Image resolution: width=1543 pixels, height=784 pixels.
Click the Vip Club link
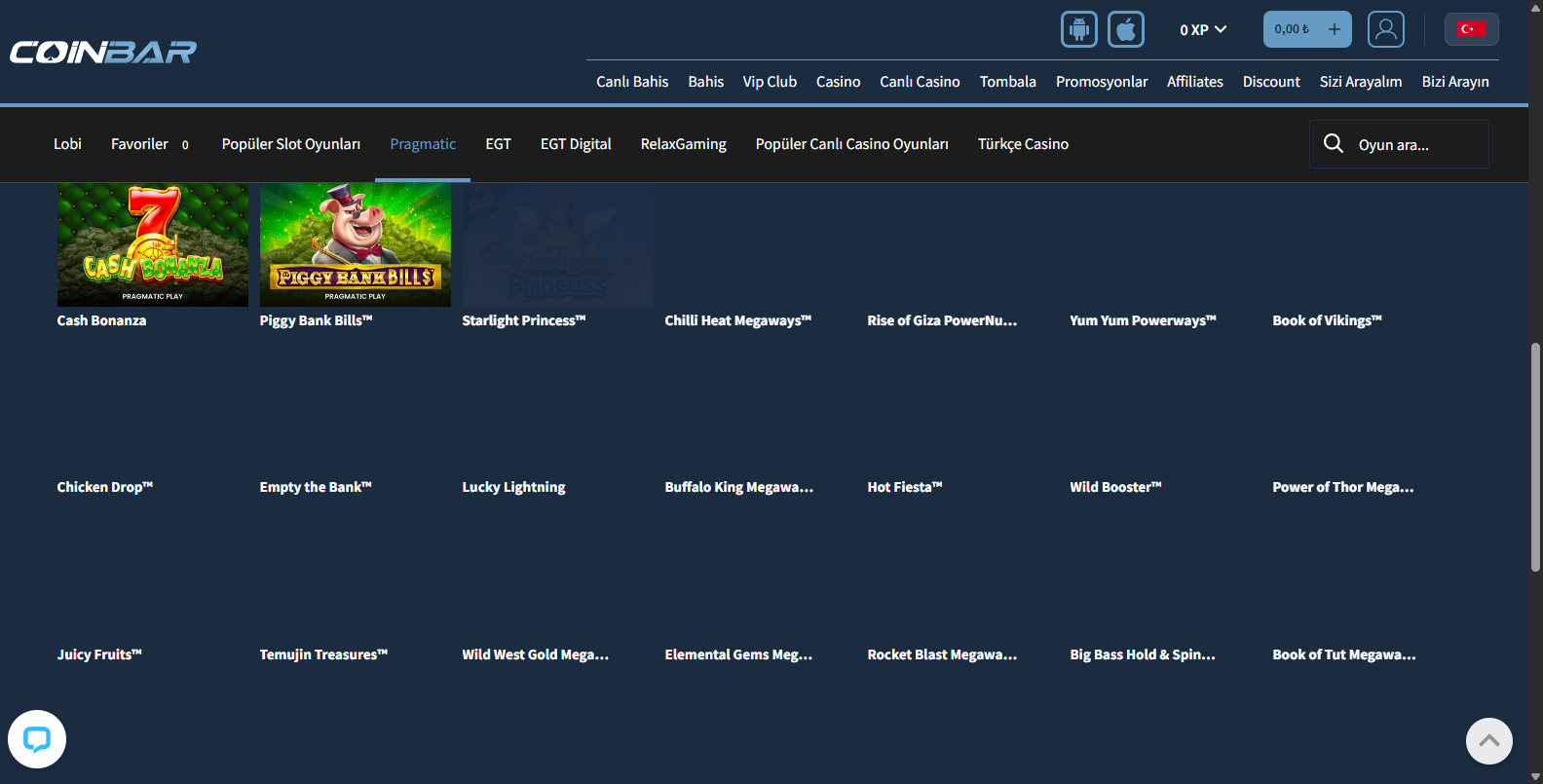[770, 82]
